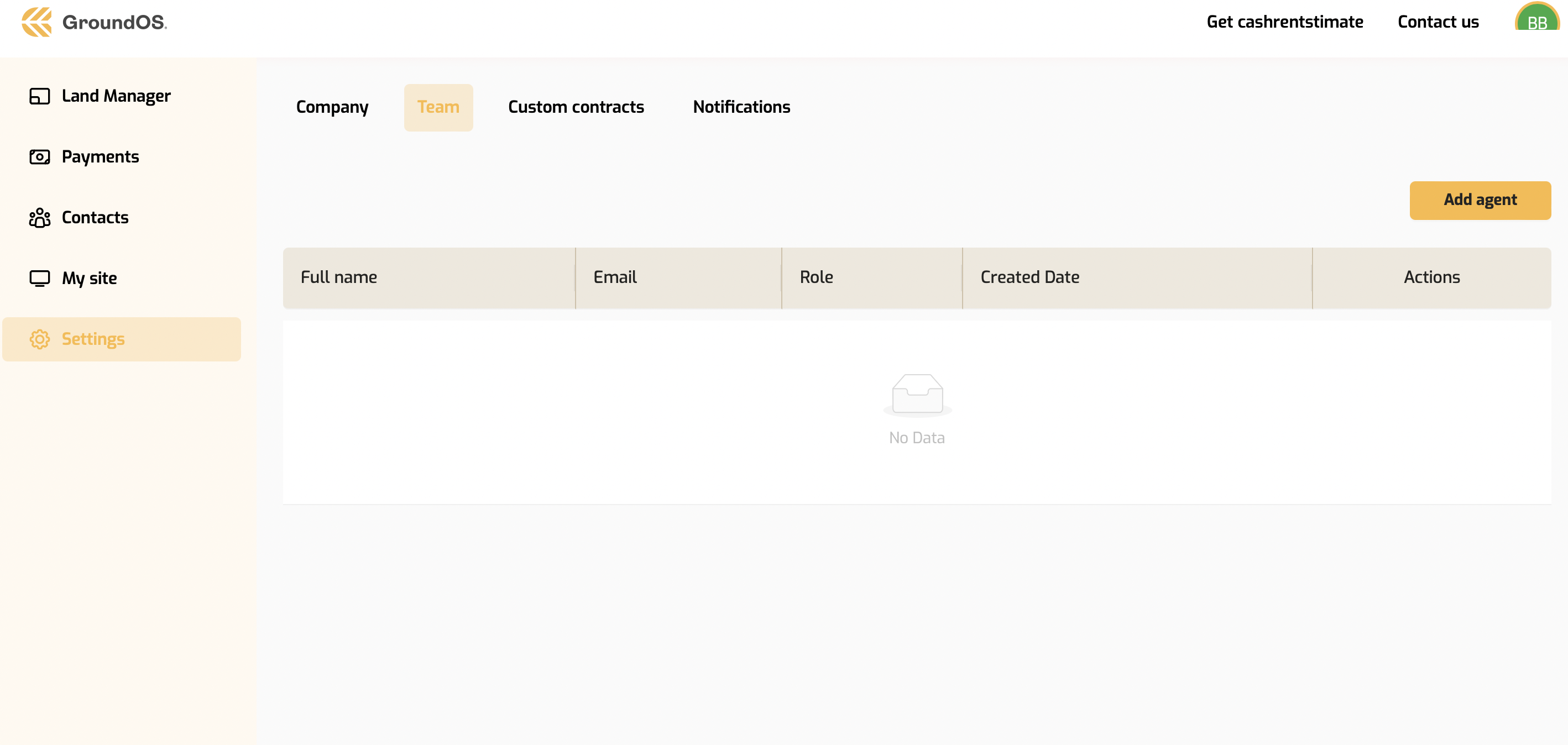1568x745 pixels.
Task: Open Land Manager from the sidebar
Action: 116,96
